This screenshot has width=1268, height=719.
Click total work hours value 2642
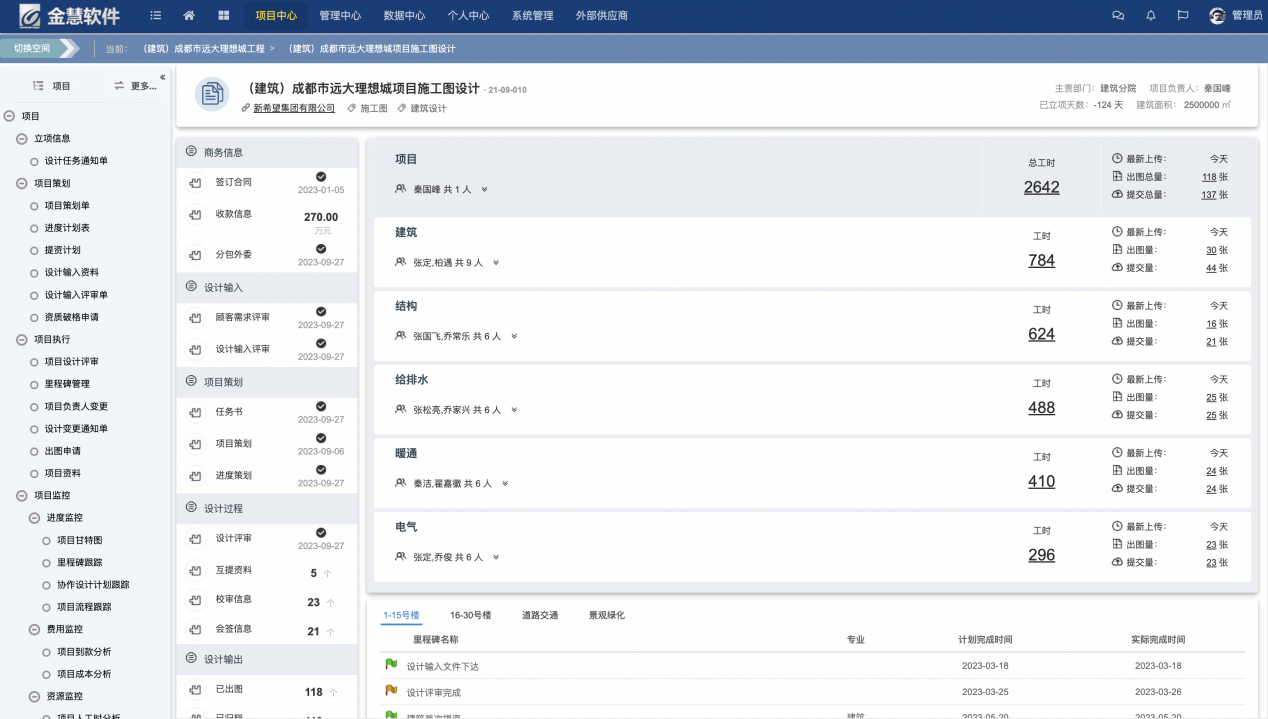pyautogui.click(x=1041, y=187)
